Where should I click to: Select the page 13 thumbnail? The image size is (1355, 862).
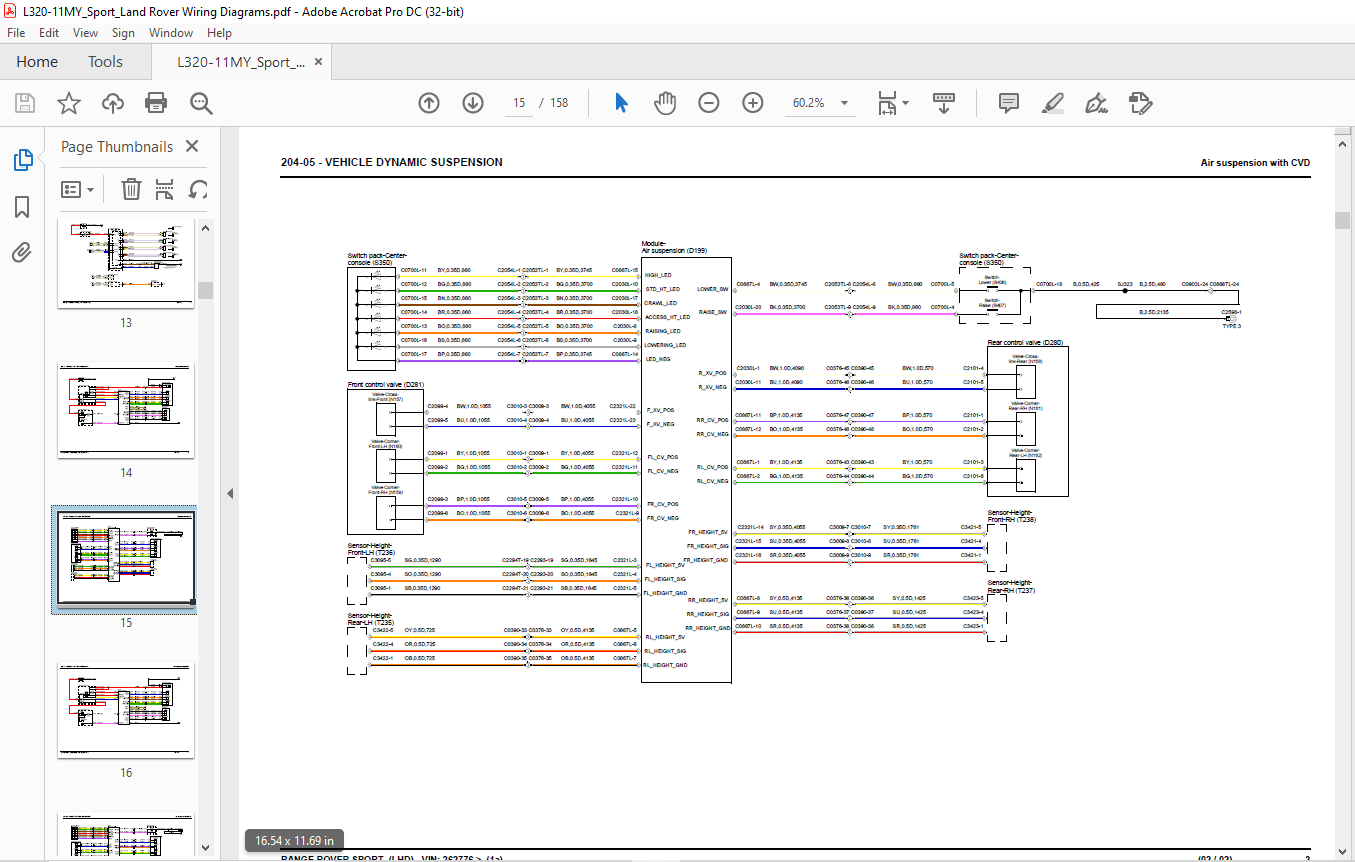coord(126,262)
